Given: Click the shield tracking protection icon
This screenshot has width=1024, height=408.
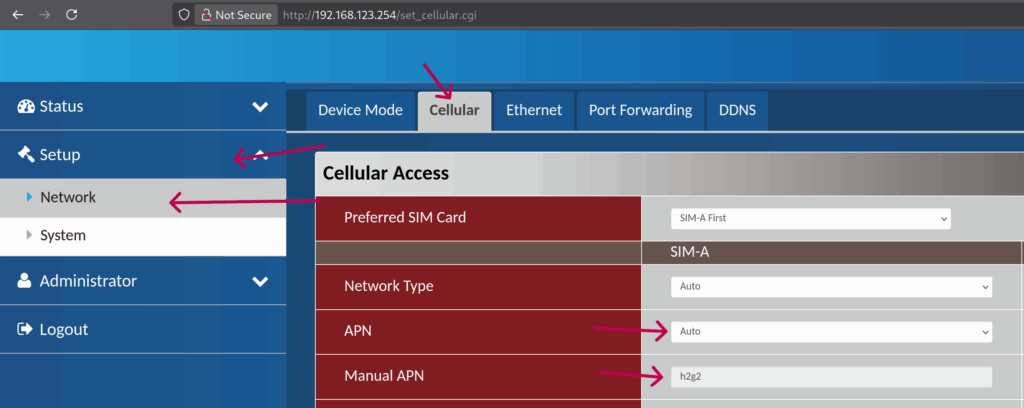Looking at the screenshot, I should click(x=183, y=15).
